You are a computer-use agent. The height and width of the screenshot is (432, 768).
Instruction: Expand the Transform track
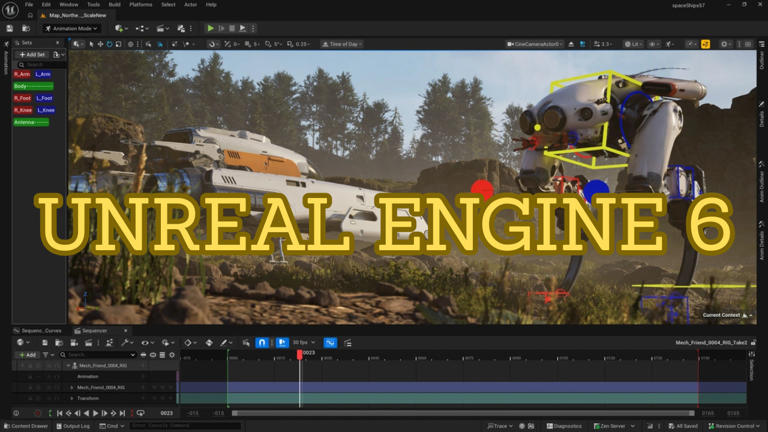pyautogui.click(x=72, y=398)
